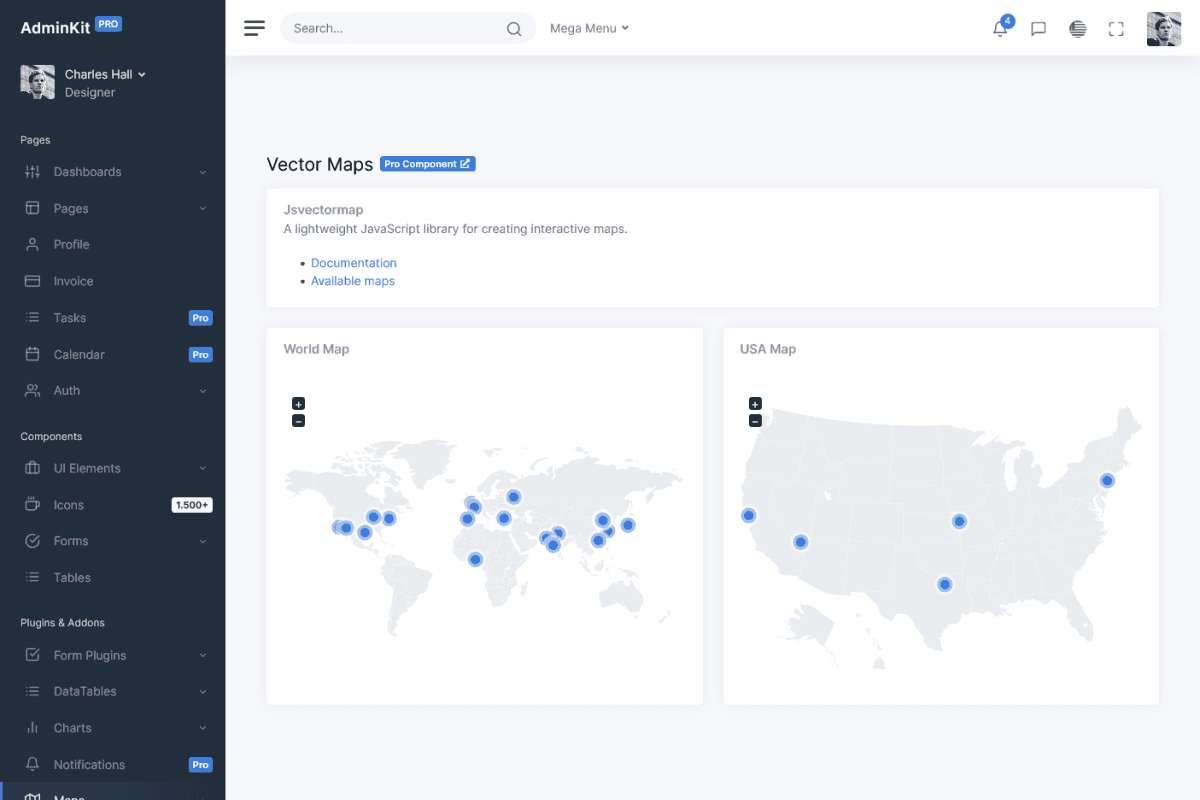
Task: Click the Forms check-circle icon
Action: coord(32,541)
